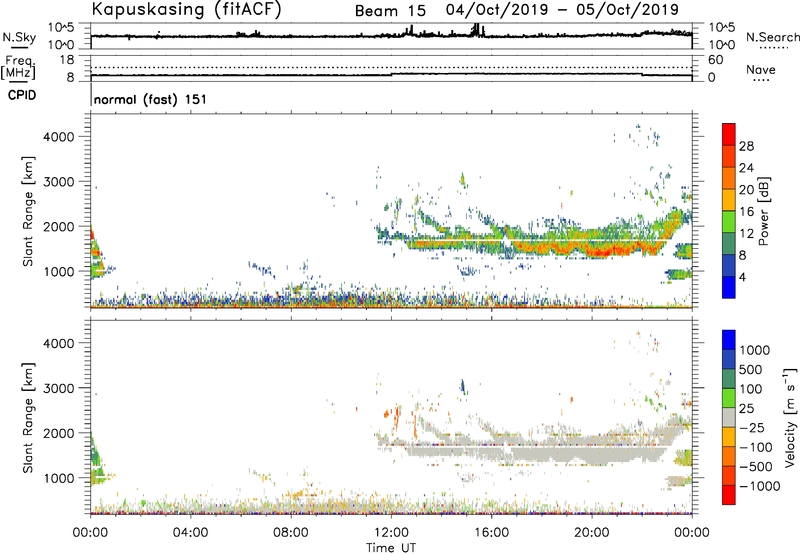Viewport: 800px width, 554px height.
Task: Click the -25 label on velocity colorbar
Action: tap(752, 427)
